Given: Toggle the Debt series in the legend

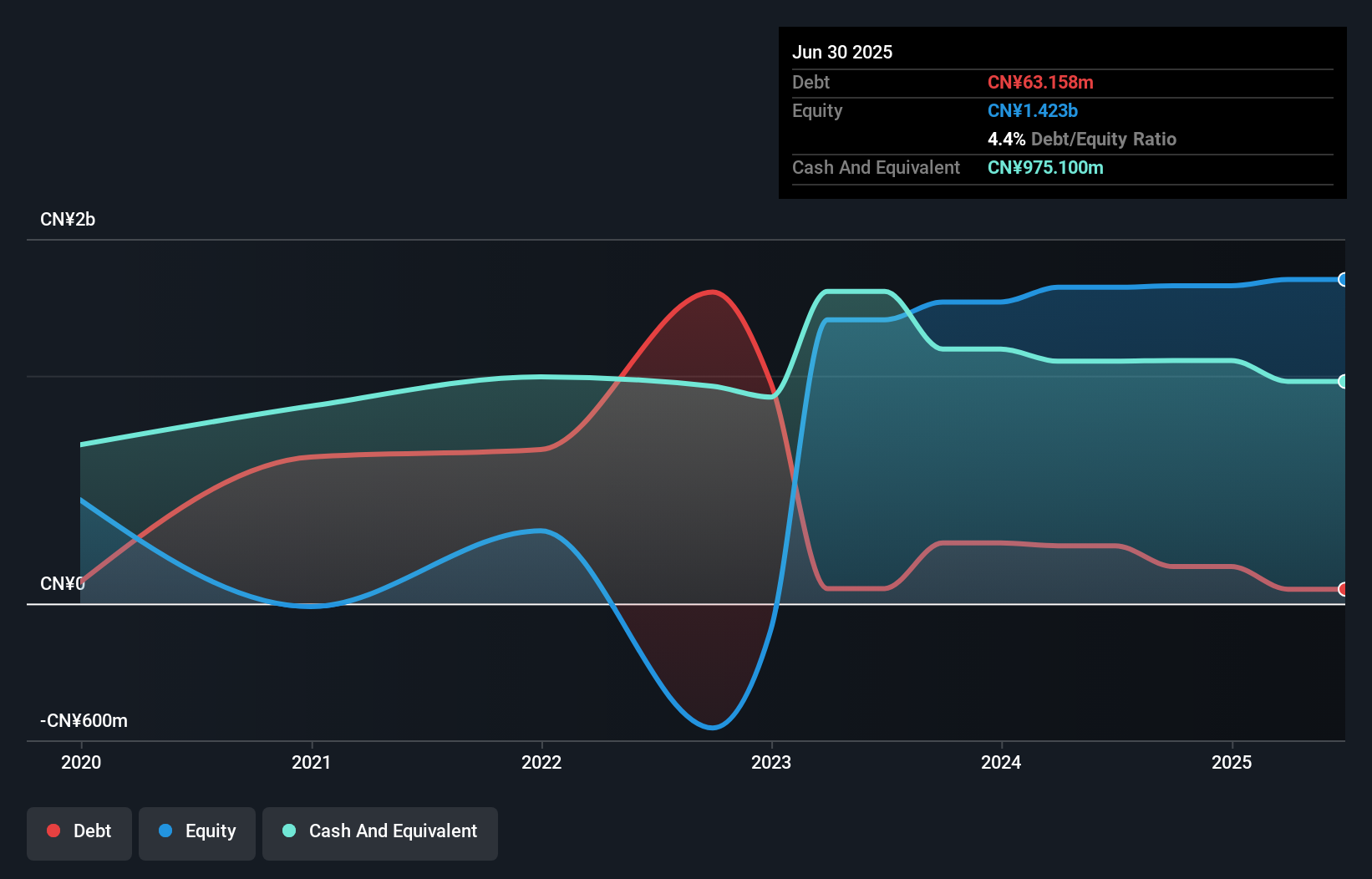Looking at the screenshot, I should 79,831.
